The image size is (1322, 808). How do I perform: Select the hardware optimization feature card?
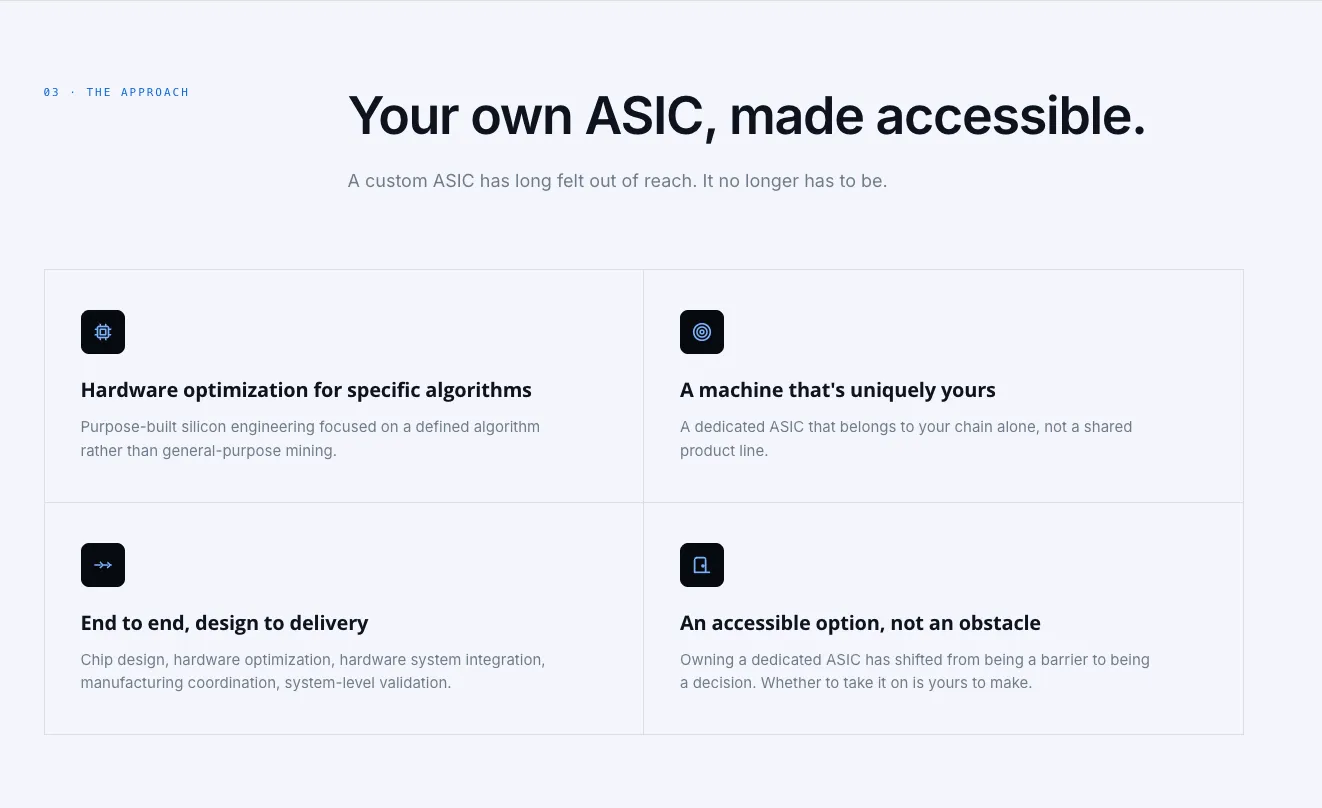tap(344, 386)
